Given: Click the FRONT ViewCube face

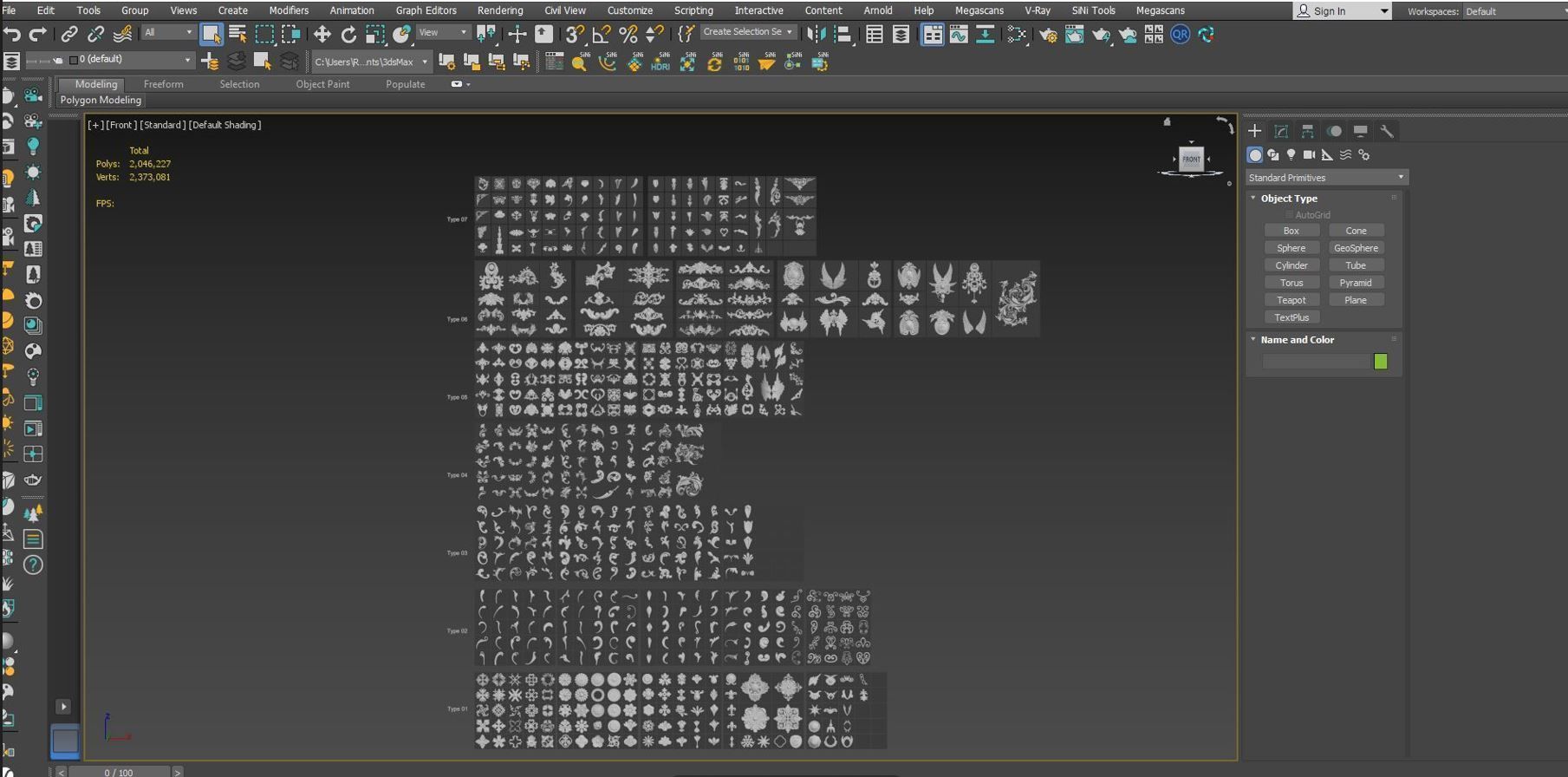Looking at the screenshot, I should click(1191, 159).
